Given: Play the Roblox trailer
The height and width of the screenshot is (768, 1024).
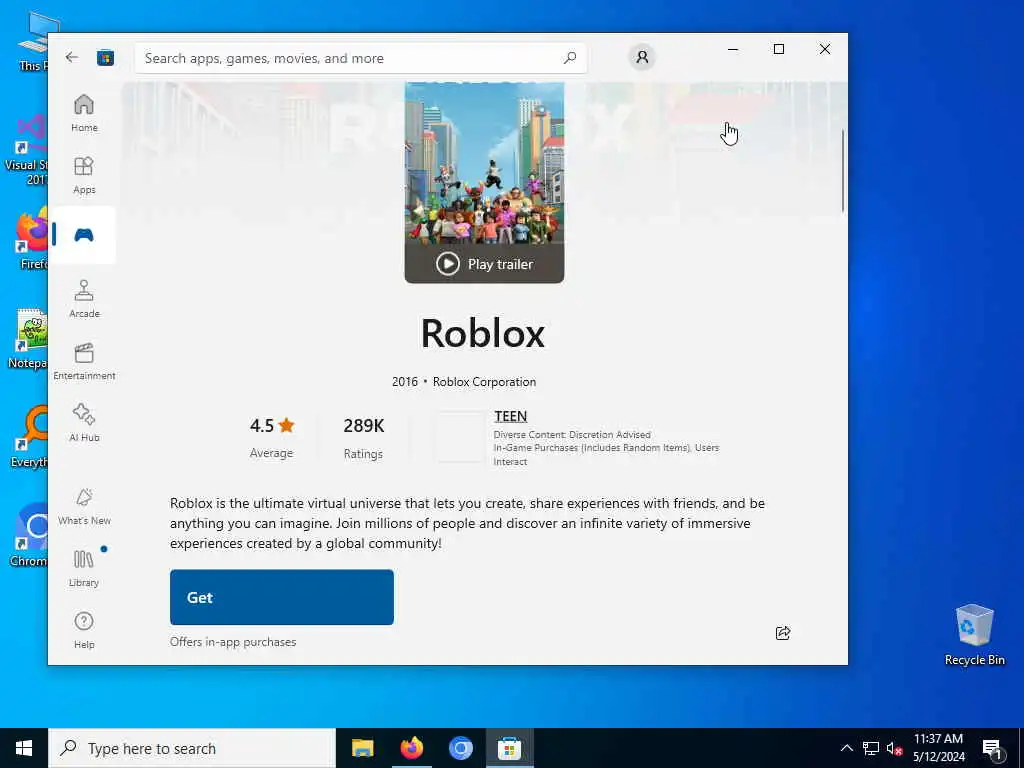Looking at the screenshot, I should 485,264.
